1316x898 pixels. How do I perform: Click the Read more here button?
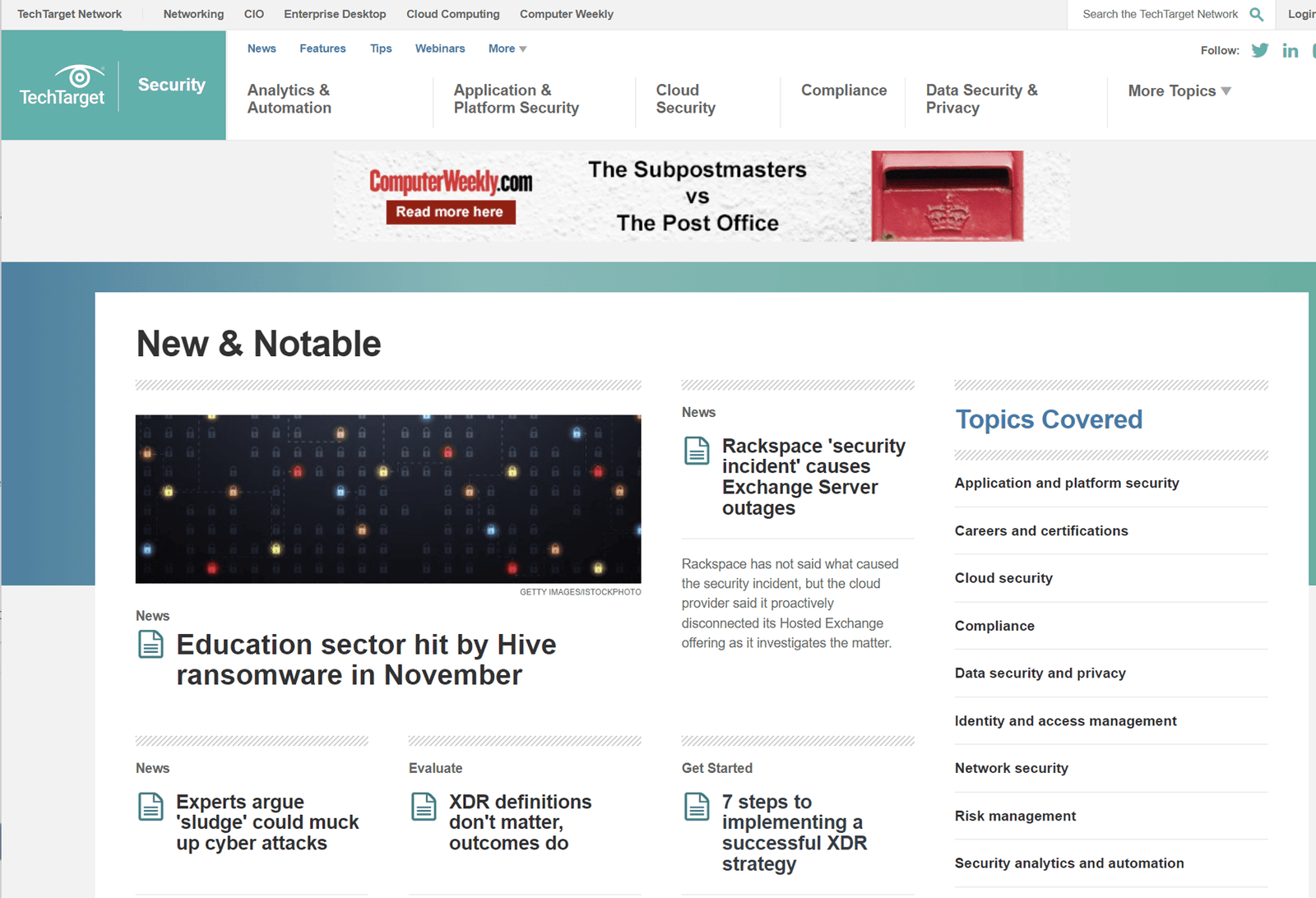[450, 212]
